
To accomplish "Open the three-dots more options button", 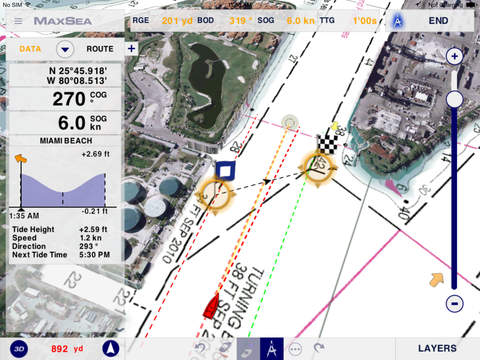I will (x=295, y=349).
